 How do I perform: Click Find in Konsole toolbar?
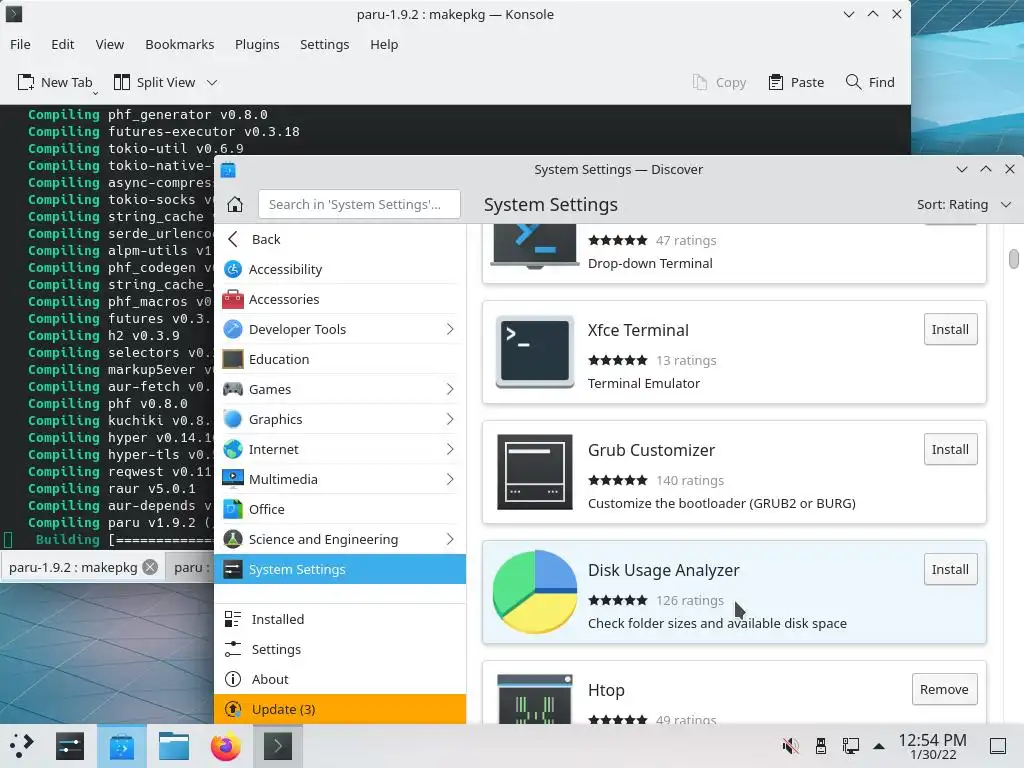point(871,82)
